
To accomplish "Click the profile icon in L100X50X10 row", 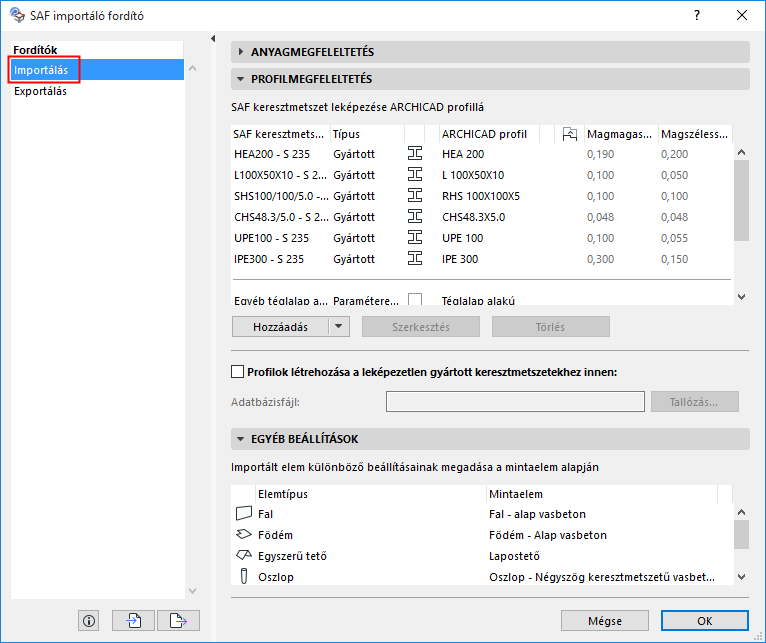I will pyautogui.click(x=415, y=174).
